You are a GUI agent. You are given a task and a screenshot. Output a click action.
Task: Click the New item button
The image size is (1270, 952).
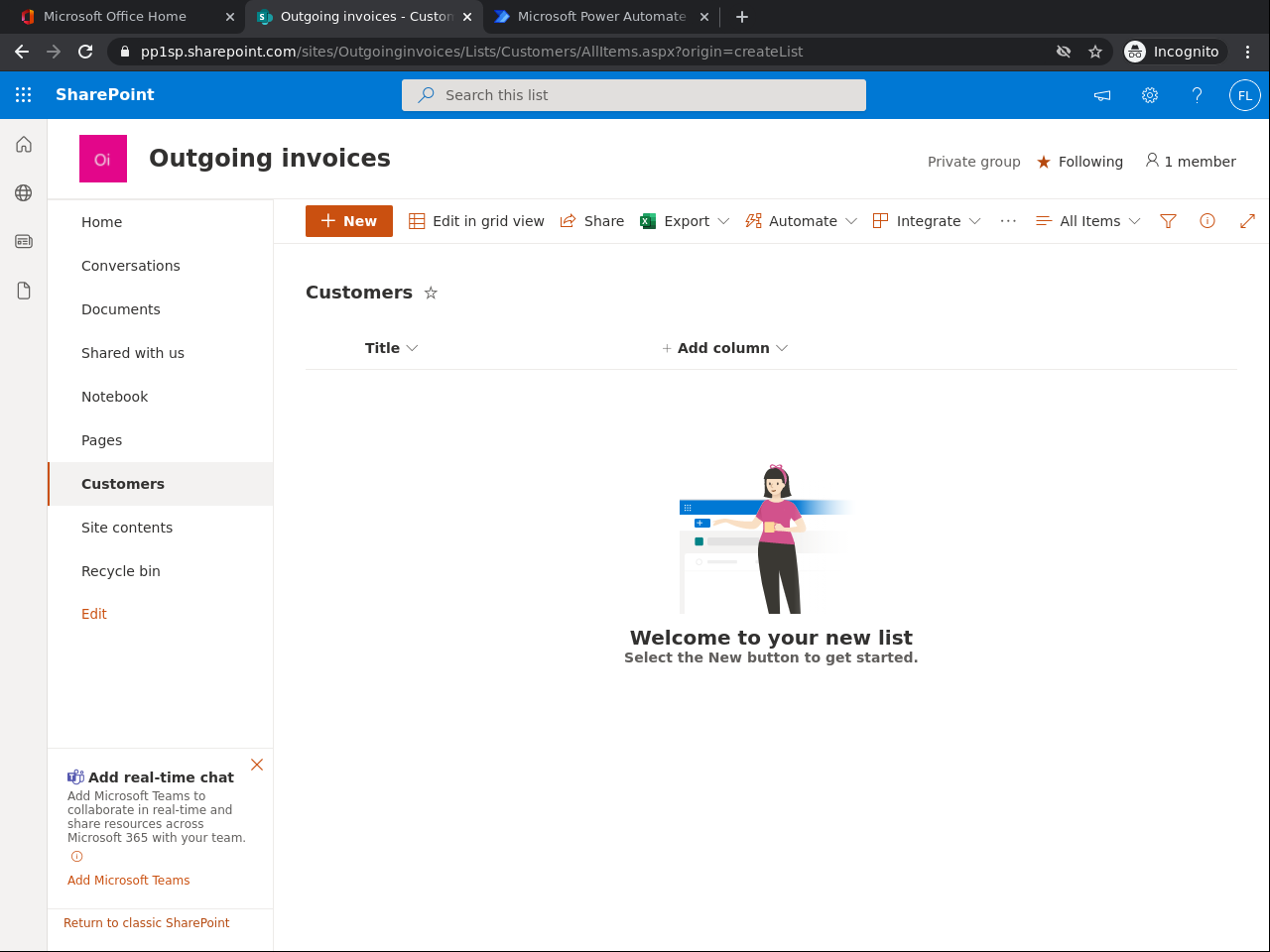click(x=349, y=221)
